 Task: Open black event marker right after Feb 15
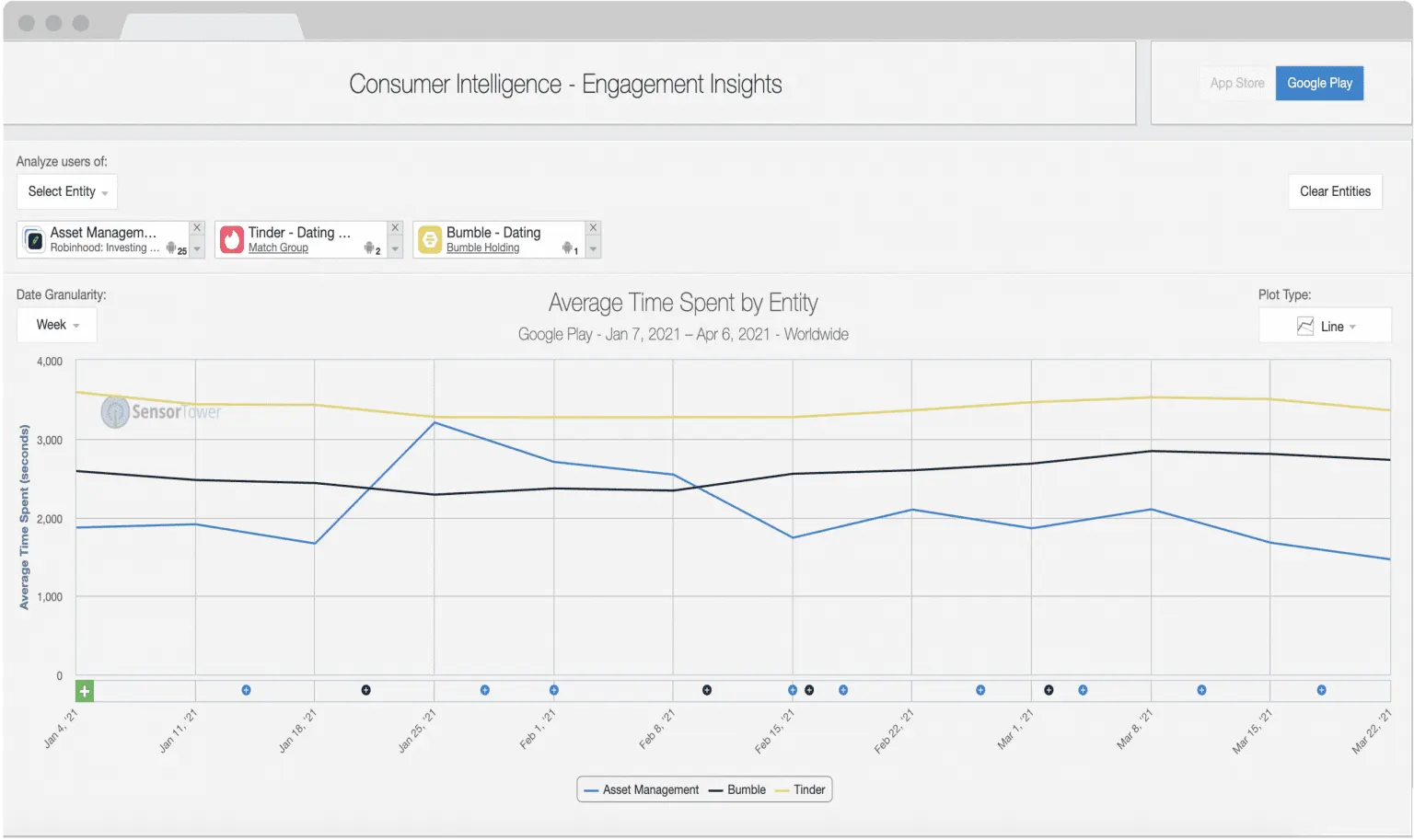pyautogui.click(x=809, y=690)
